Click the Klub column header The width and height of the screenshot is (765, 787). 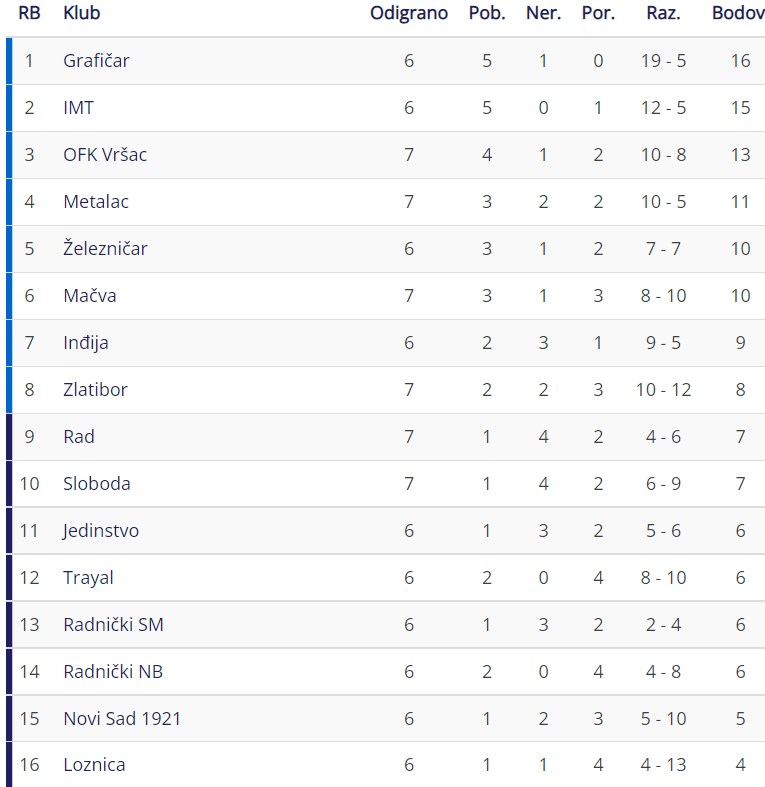click(x=82, y=13)
